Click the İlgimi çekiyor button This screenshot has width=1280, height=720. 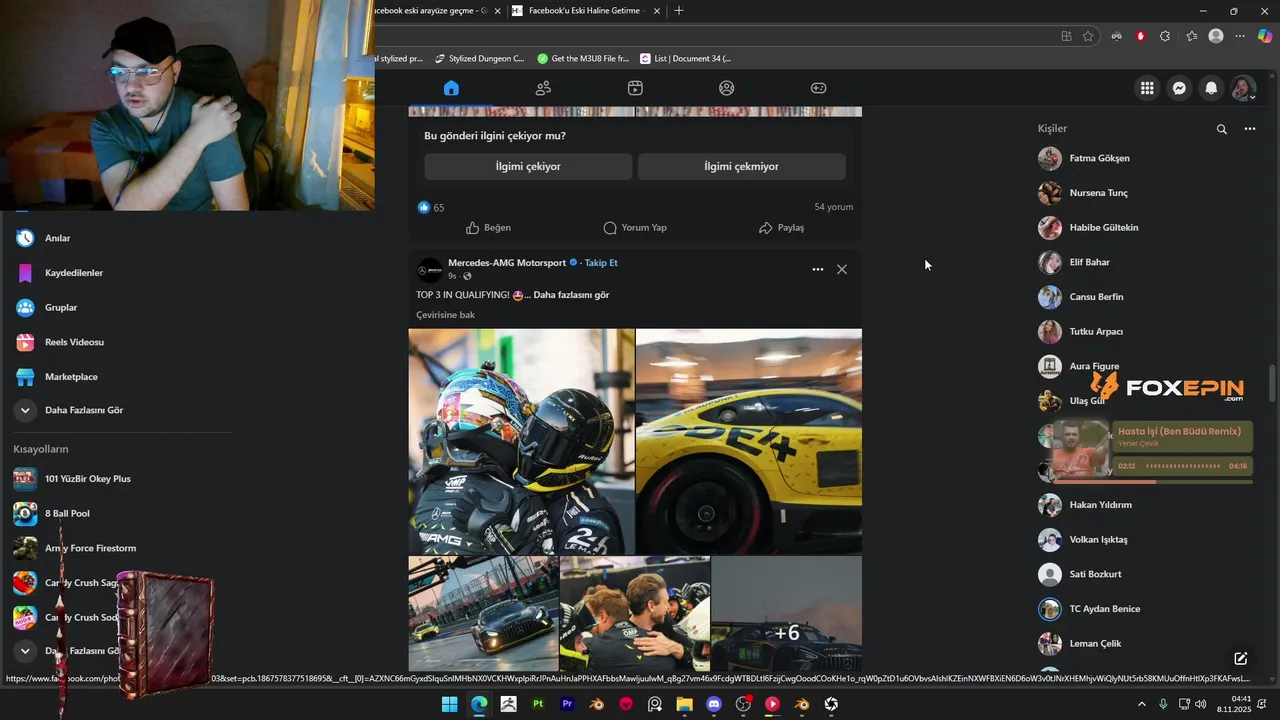point(528,167)
